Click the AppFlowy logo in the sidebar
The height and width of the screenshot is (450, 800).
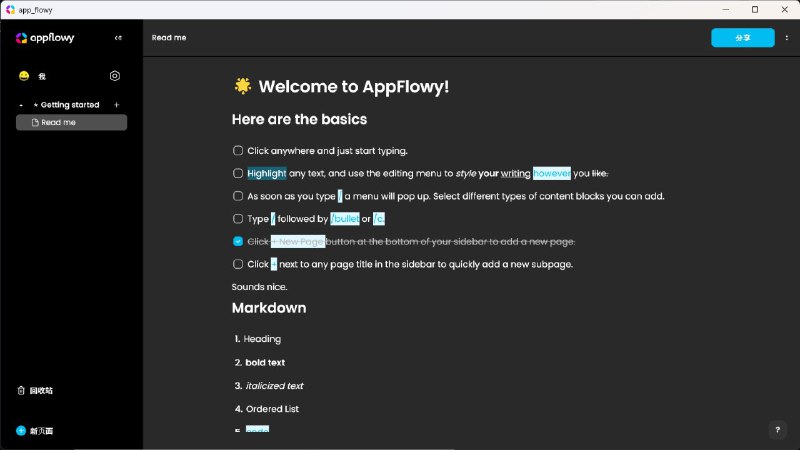45,38
